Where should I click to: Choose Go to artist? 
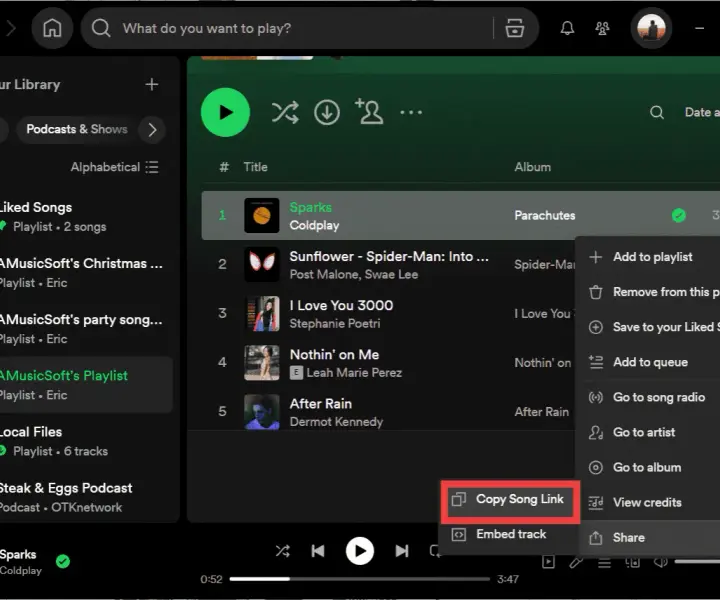(648, 432)
